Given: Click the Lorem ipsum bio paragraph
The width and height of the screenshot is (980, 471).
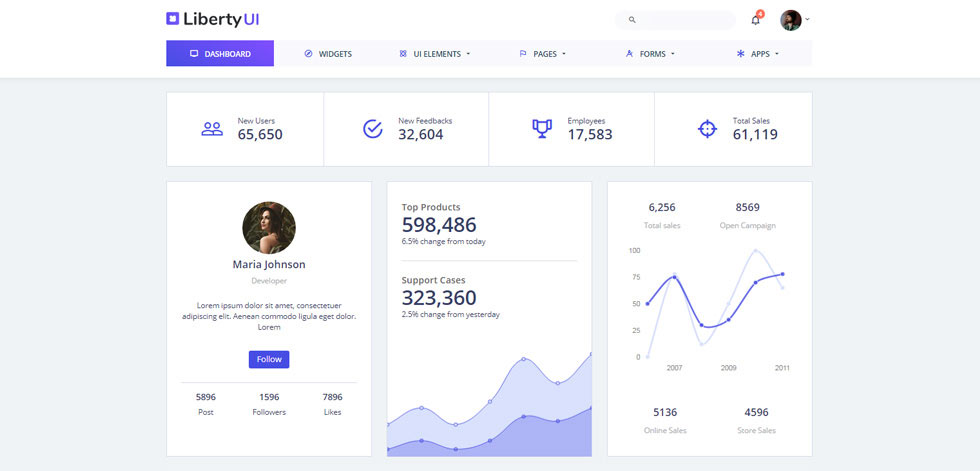Looking at the screenshot, I should click(269, 316).
